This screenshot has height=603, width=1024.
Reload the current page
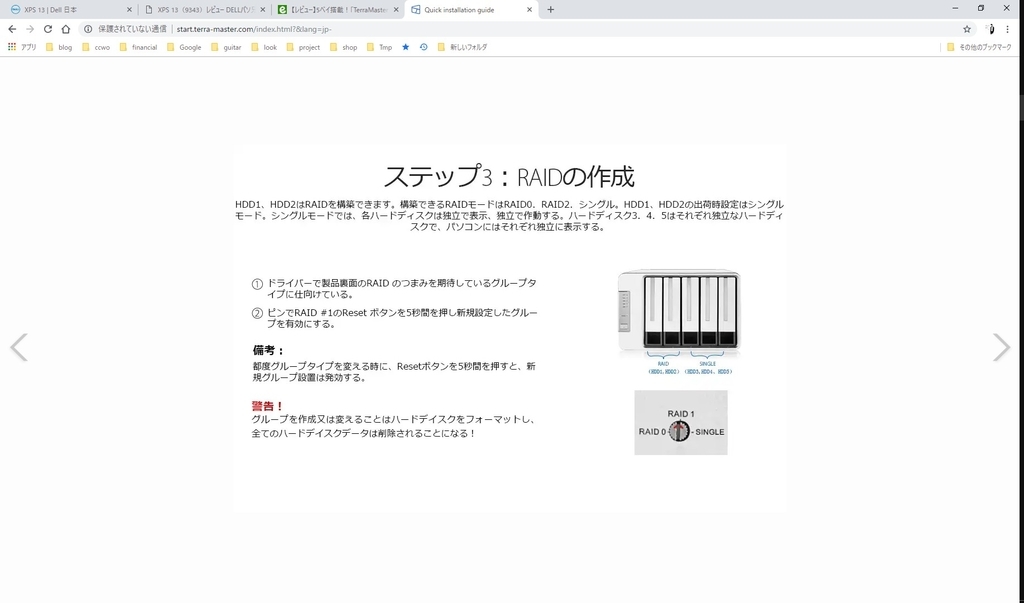(x=48, y=29)
